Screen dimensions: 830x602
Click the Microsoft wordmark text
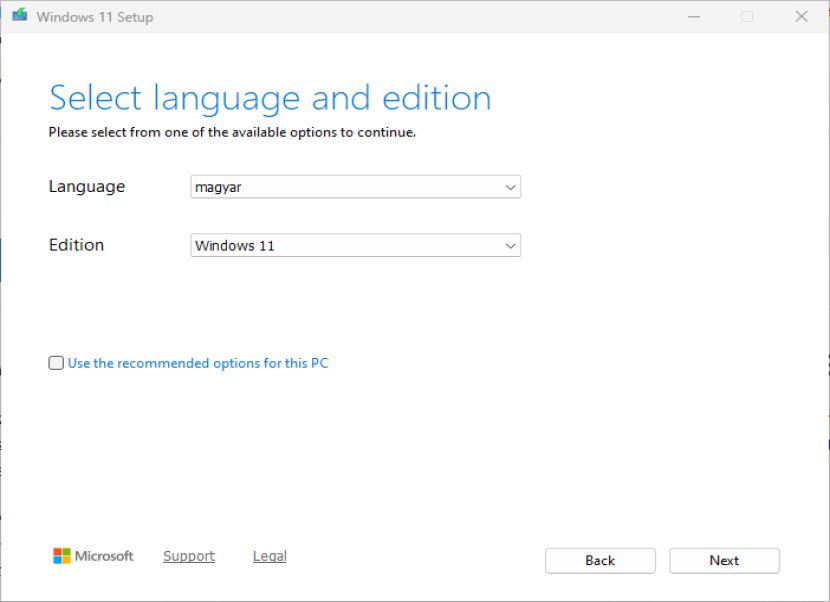click(104, 556)
